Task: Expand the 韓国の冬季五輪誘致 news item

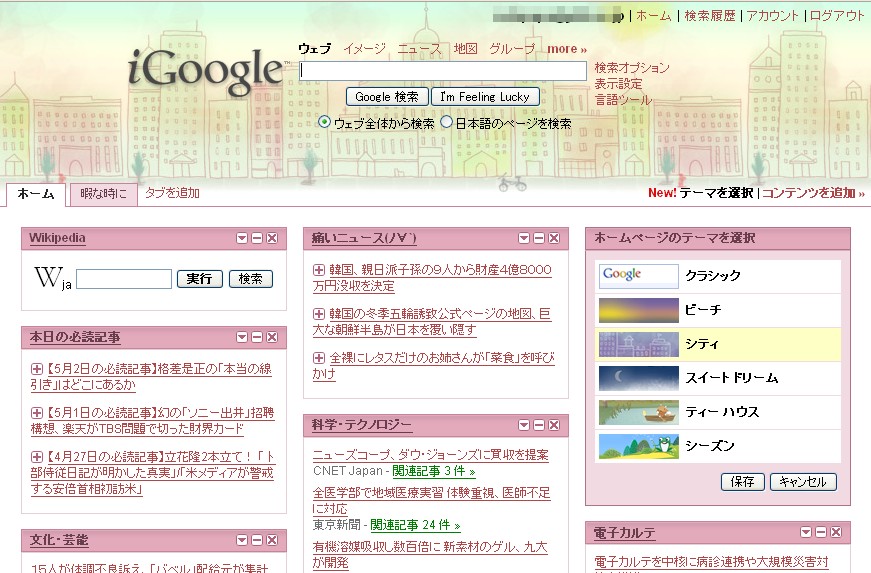Action: pos(319,314)
